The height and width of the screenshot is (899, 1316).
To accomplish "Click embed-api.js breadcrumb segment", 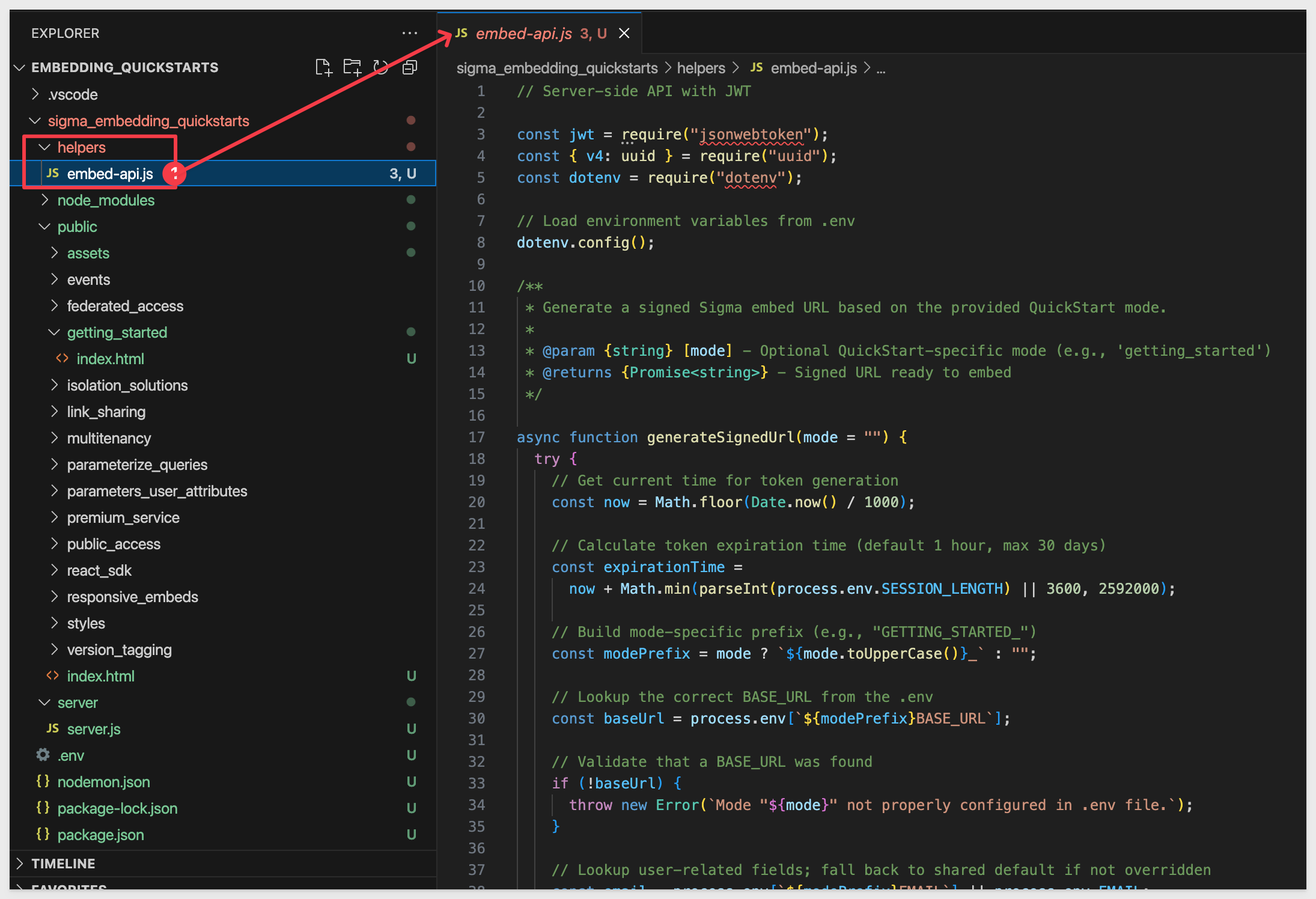I will point(814,68).
